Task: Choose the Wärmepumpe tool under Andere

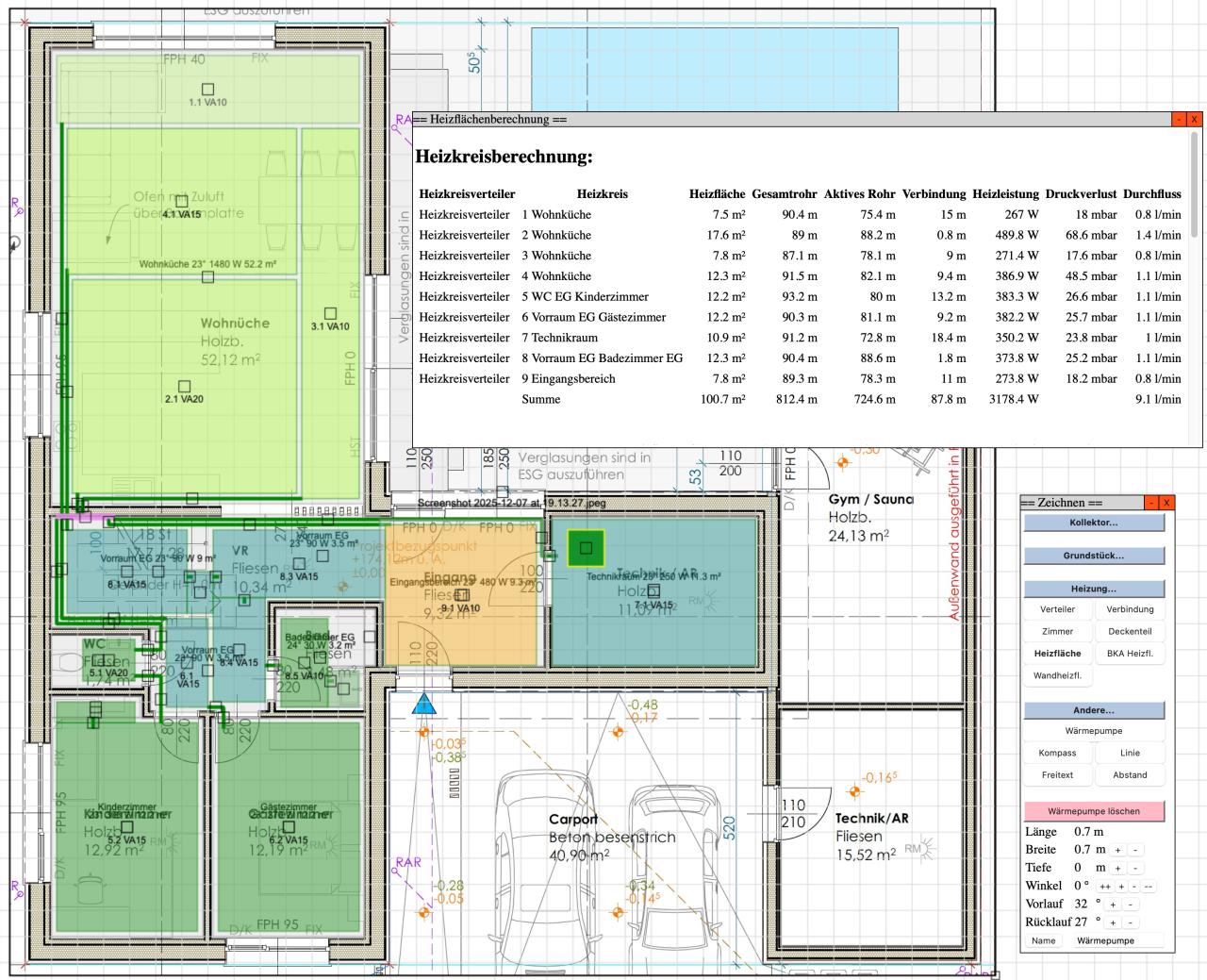Action: (x=1094, y=731)
